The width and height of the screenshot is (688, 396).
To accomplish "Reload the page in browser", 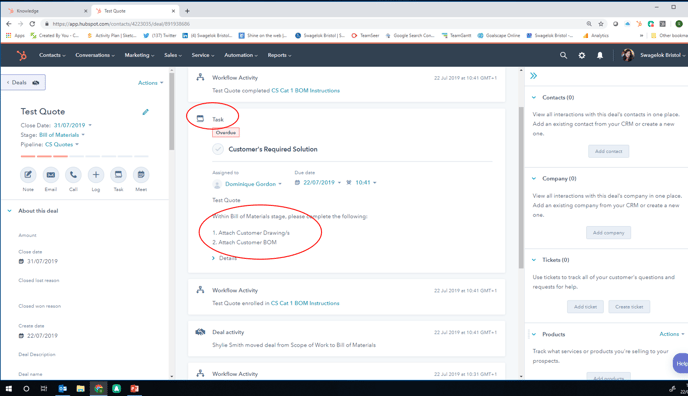I will [x=32, y=24].
